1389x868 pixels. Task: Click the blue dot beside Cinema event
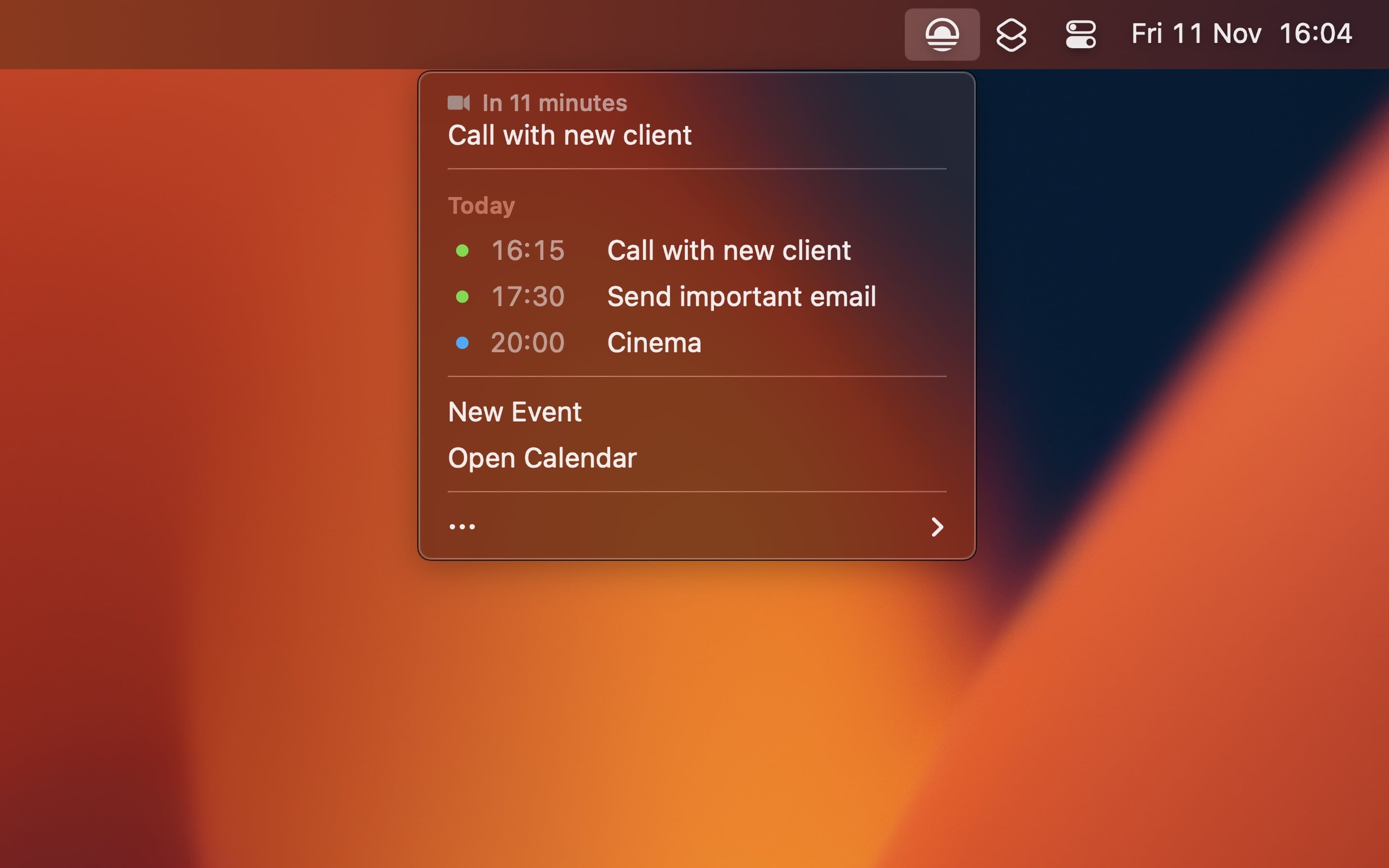point(463,342)
